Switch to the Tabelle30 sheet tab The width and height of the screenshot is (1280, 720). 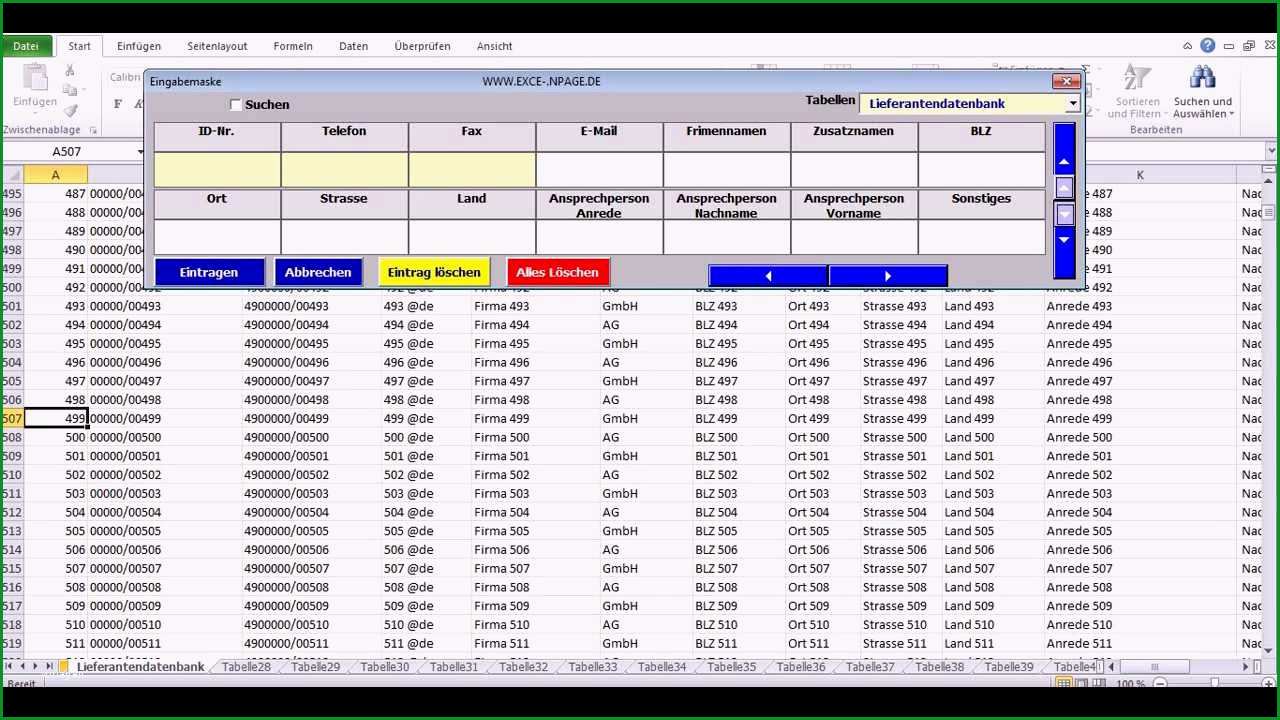coord(384,667)
